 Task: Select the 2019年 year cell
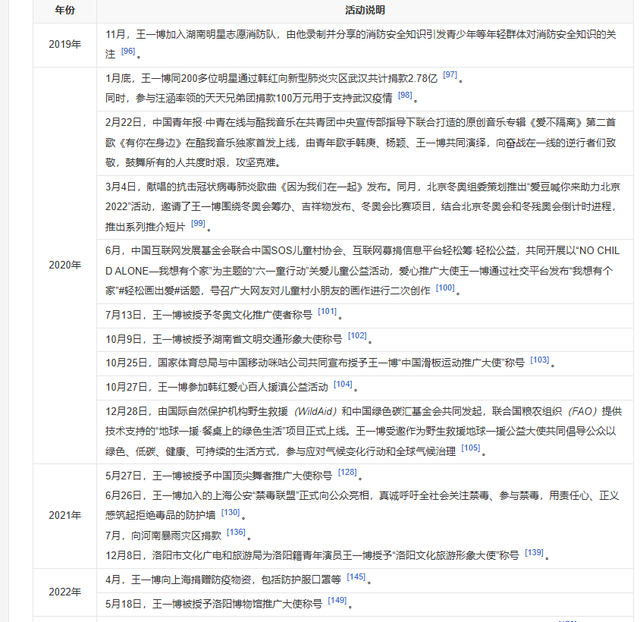point(64,44)
